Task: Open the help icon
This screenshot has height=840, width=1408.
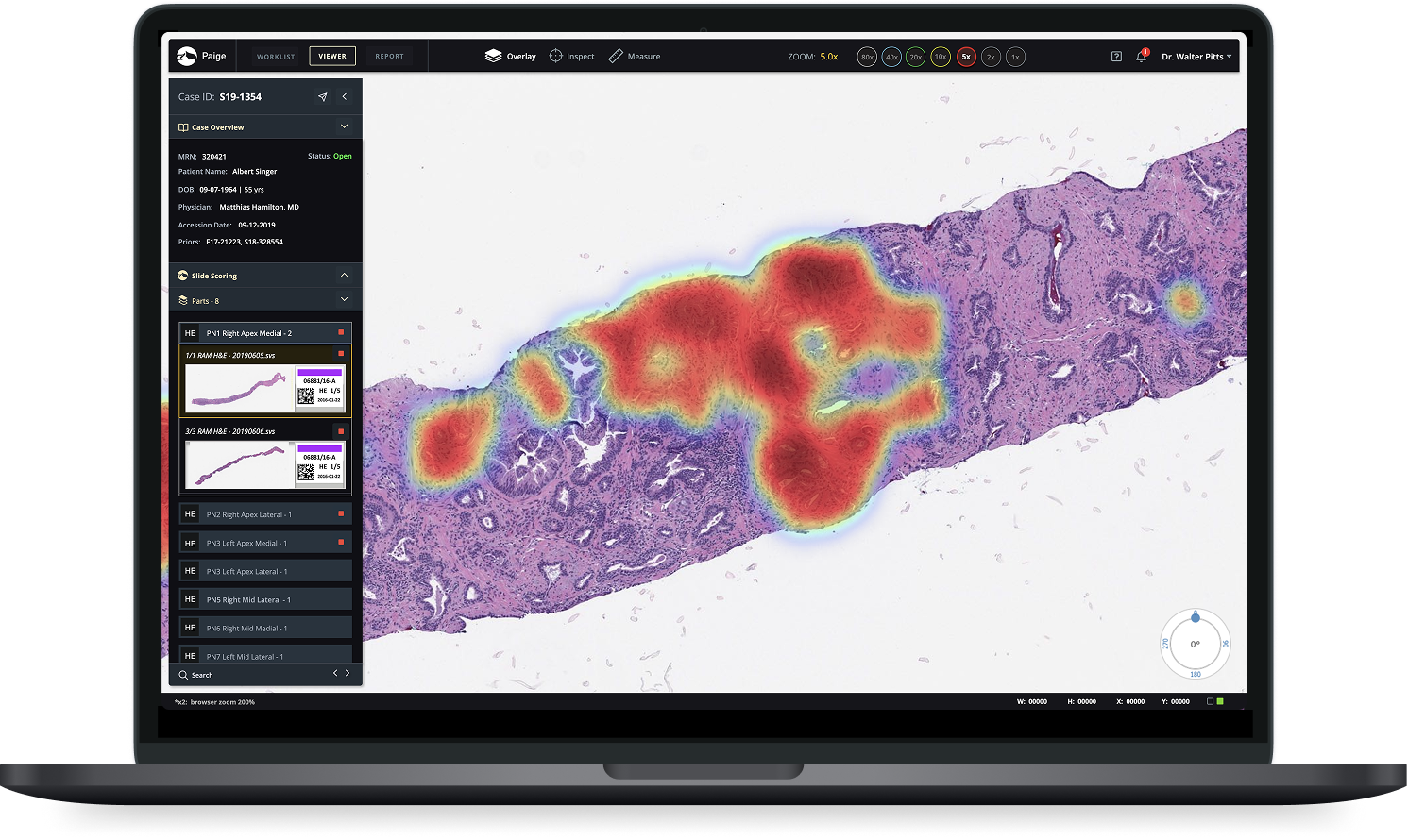Action: click(1116, 57)
